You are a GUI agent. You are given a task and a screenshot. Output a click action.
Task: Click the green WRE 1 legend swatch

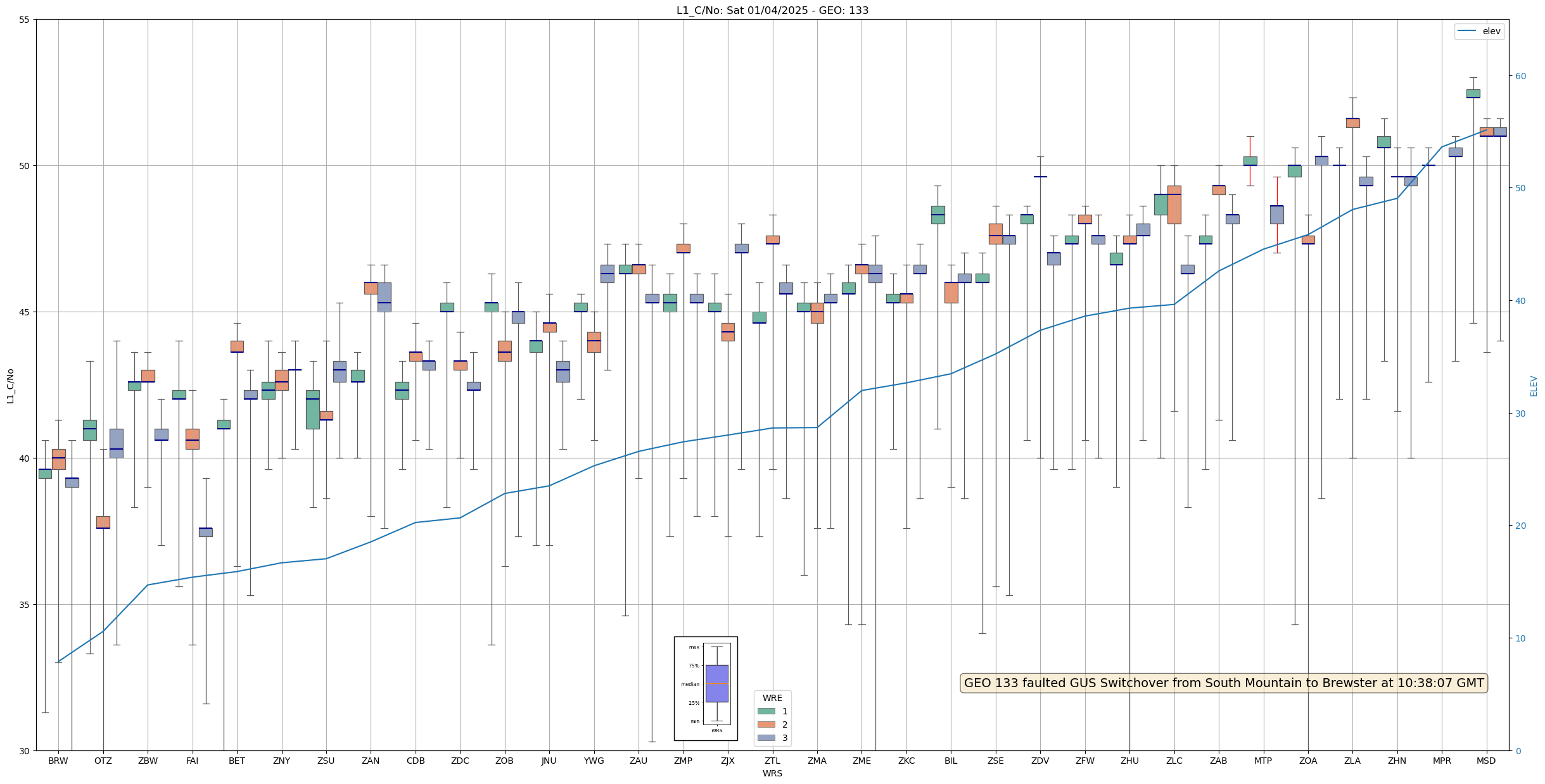point(766,711)
